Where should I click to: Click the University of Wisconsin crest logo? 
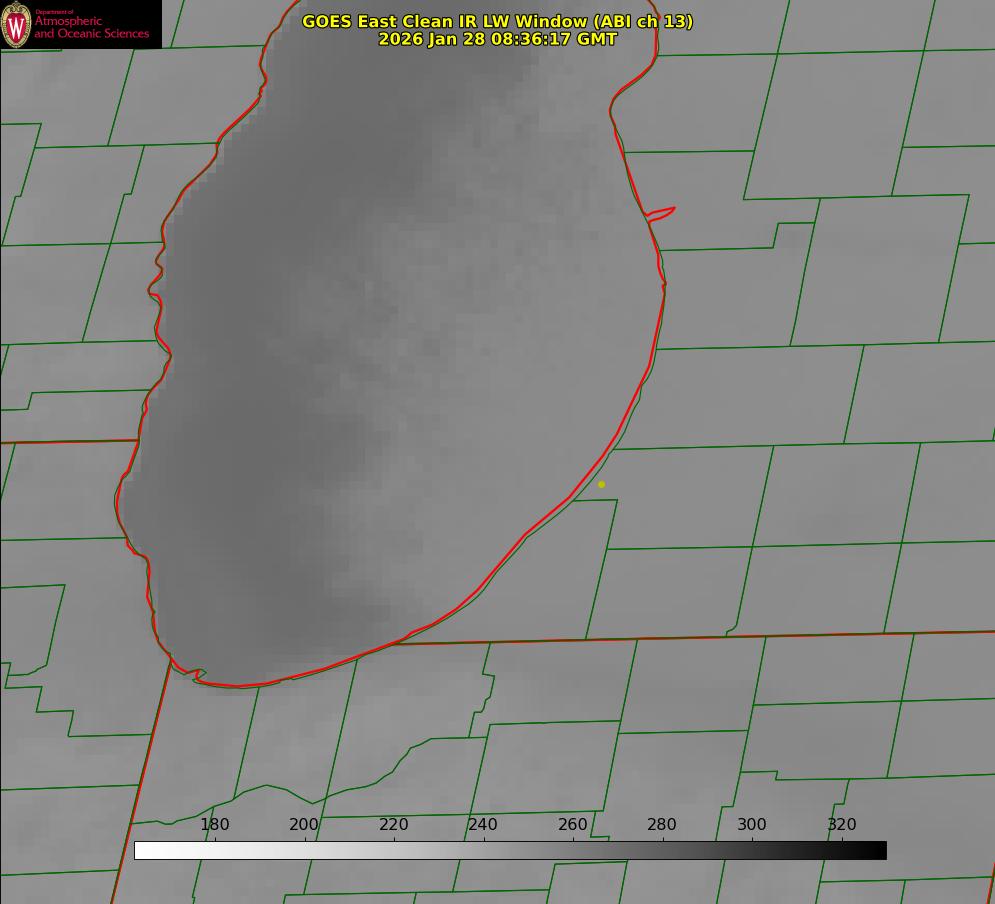pos(16,24)
